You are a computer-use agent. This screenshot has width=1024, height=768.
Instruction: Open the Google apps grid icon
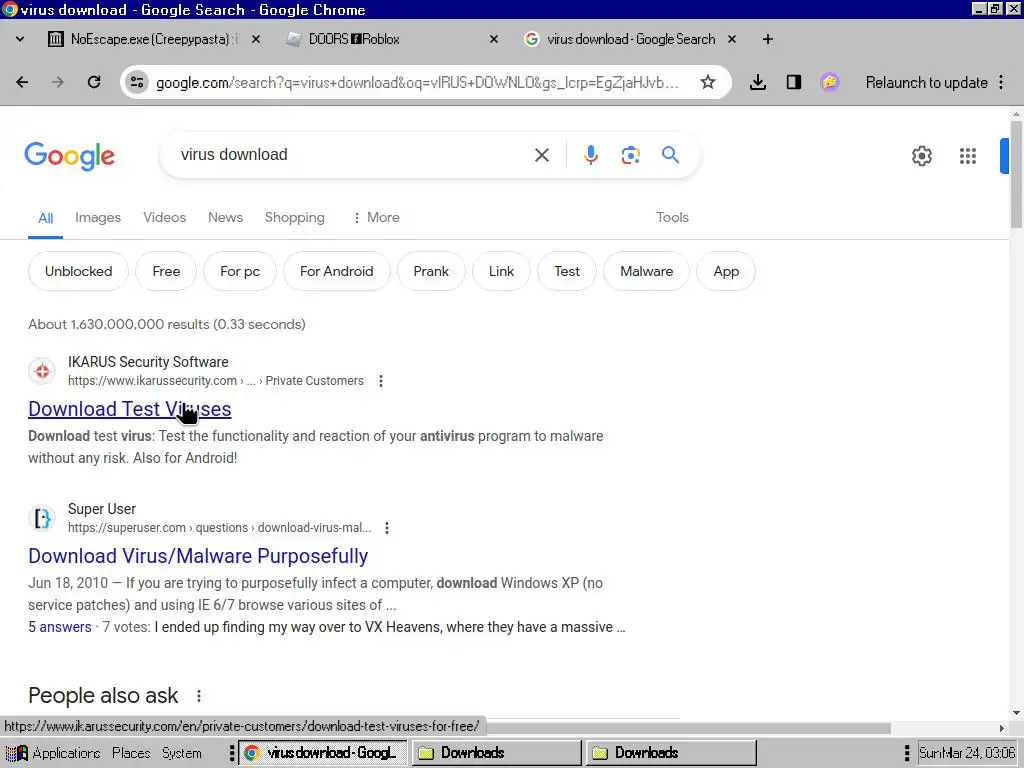[968, 156]
